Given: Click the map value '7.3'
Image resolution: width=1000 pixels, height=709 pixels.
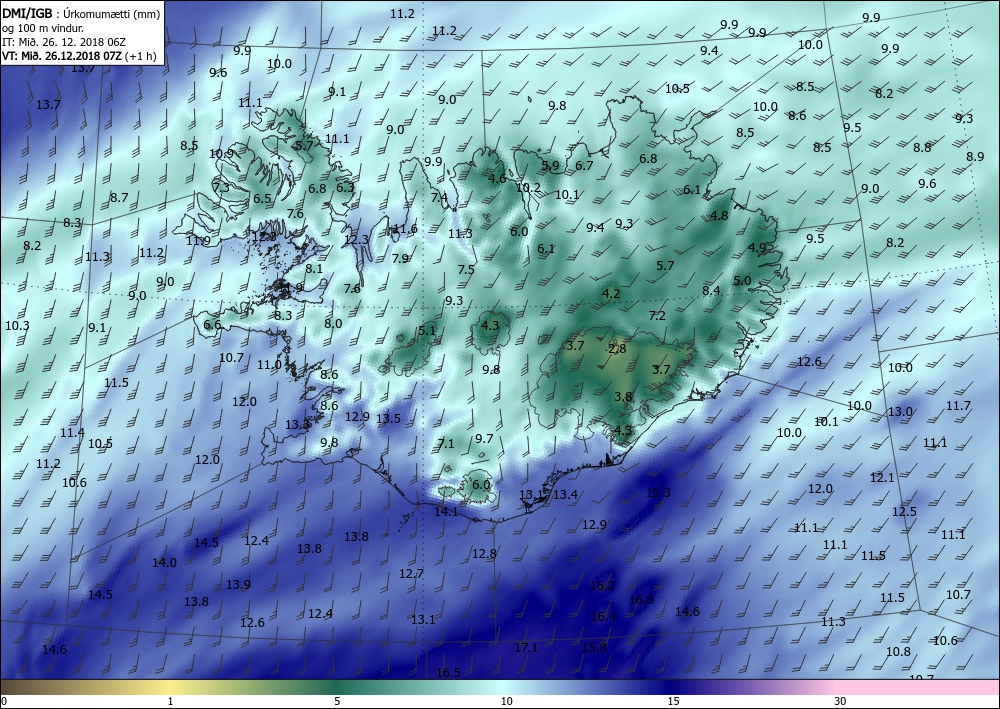Looking at the screenshot, I should [221, 187].
